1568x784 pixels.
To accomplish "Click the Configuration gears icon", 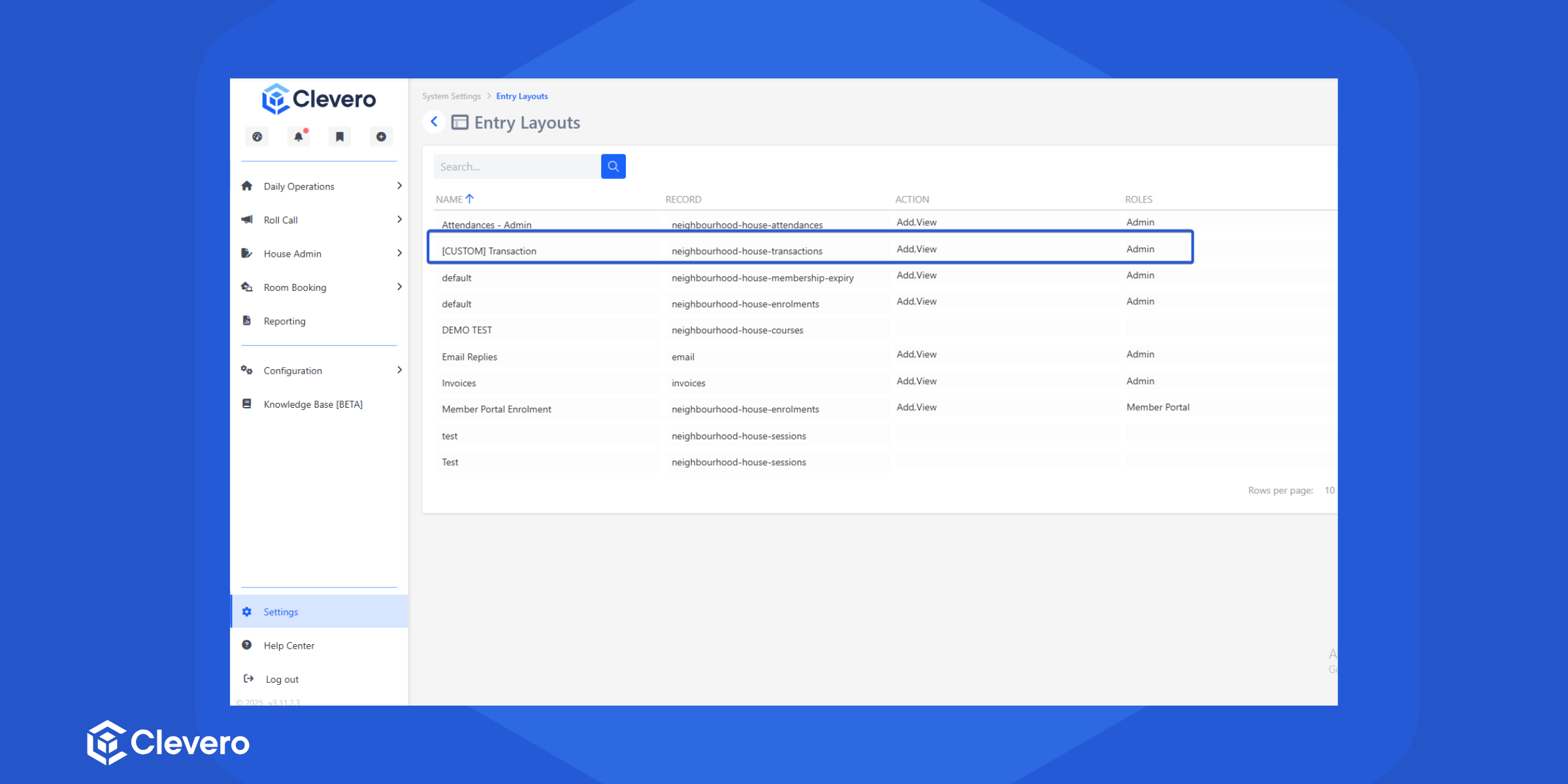I will coord(247,370).
